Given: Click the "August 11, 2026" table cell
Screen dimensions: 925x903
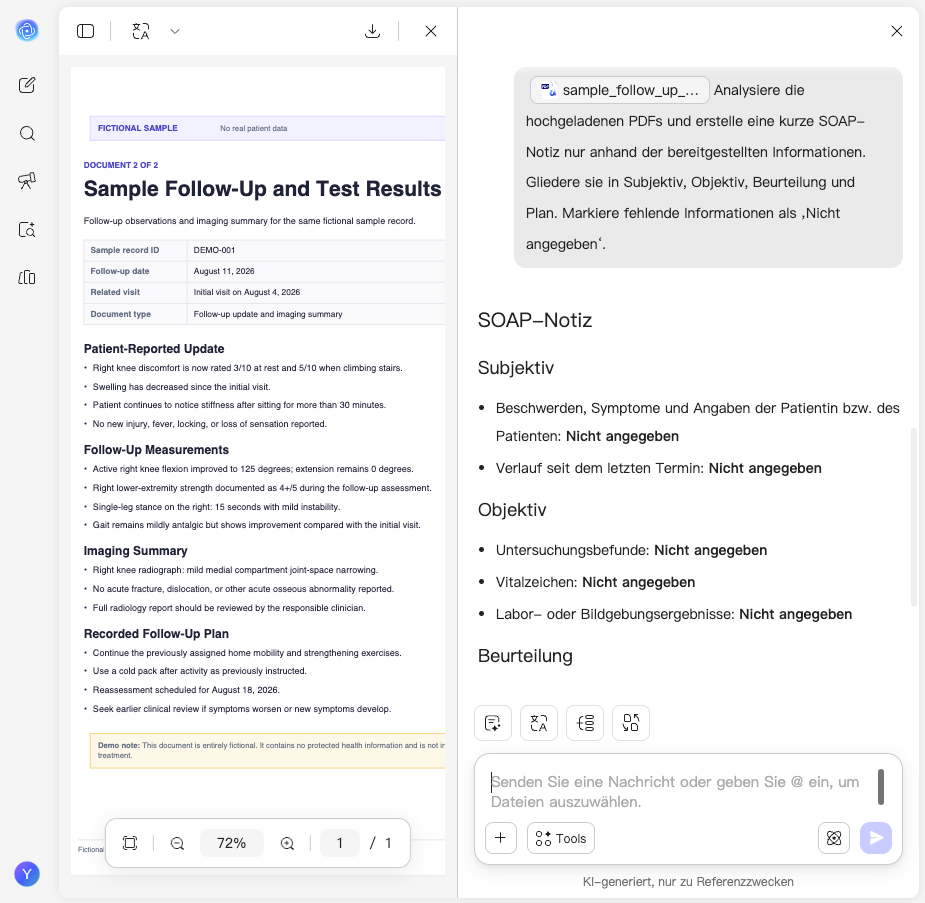Looking at the screenshot, I should [x=224, y=271].
